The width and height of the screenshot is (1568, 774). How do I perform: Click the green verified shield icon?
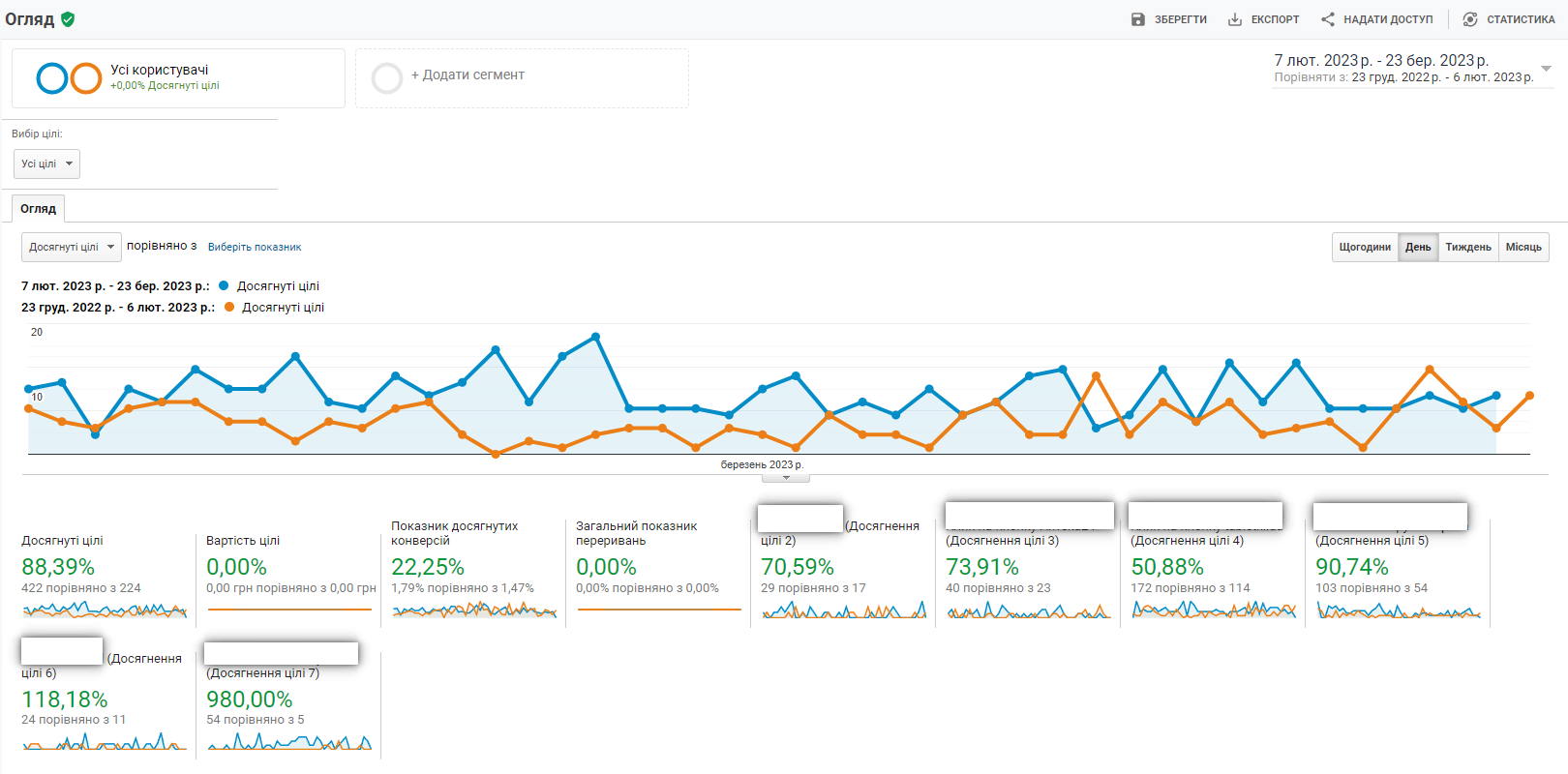(x=68, y=19)
